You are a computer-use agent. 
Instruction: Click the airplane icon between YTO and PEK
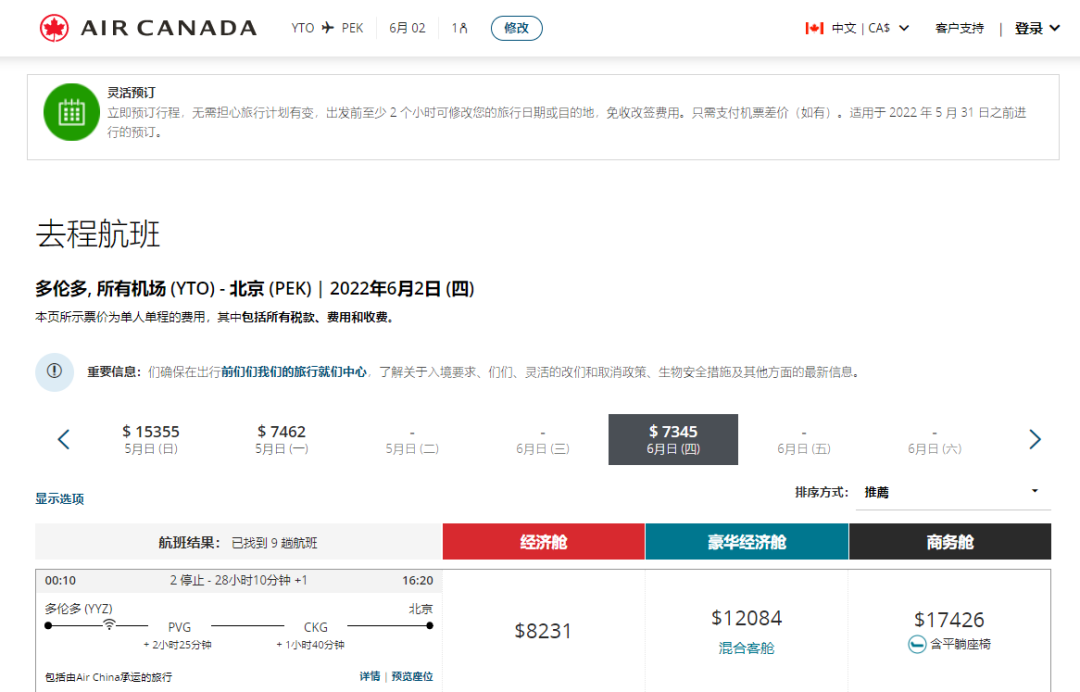click(x=328, y=28)
